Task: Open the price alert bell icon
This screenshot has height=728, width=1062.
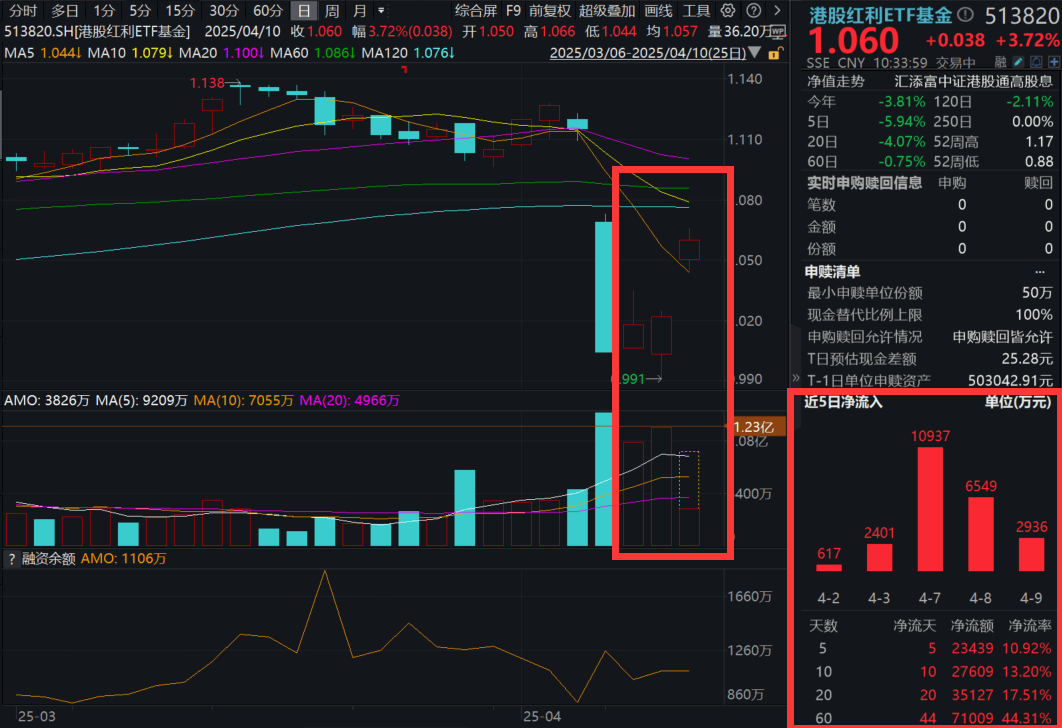Action: point(1037,60)
